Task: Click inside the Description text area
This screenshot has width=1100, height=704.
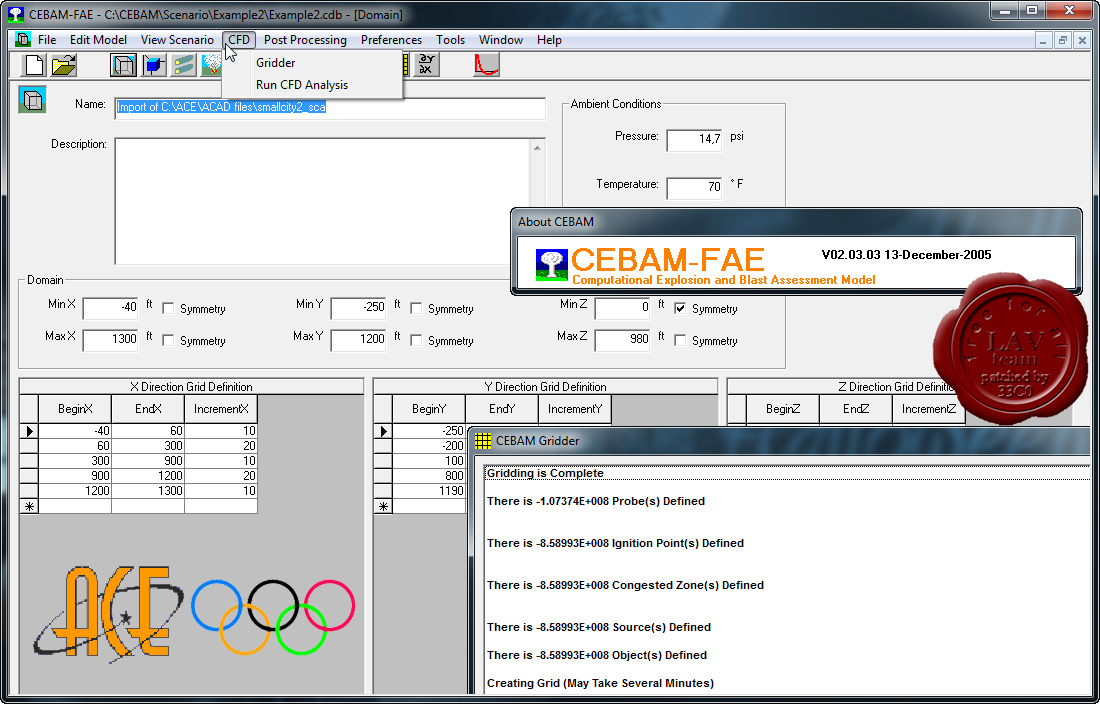Action: (323, 201)
